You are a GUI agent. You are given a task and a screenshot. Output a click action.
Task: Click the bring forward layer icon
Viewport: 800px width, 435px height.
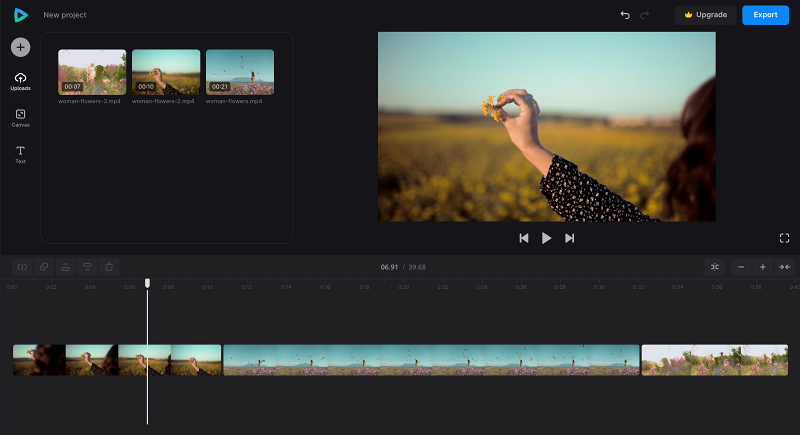click(x=66, y=267)
